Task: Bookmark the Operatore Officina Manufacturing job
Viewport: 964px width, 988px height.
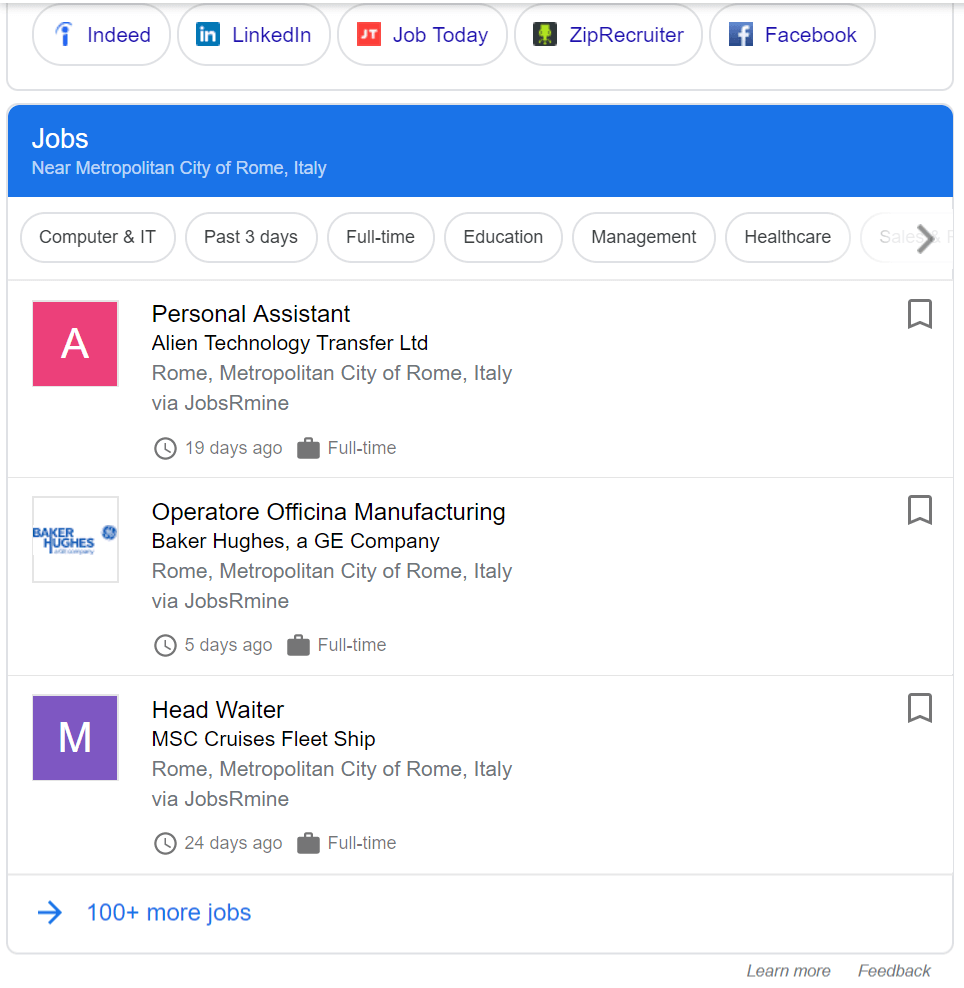Action: point(920,510)
